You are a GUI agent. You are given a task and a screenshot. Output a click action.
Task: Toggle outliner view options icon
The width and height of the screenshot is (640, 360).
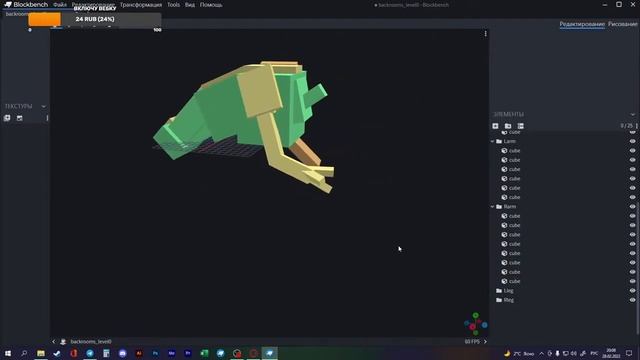(520, 126)
